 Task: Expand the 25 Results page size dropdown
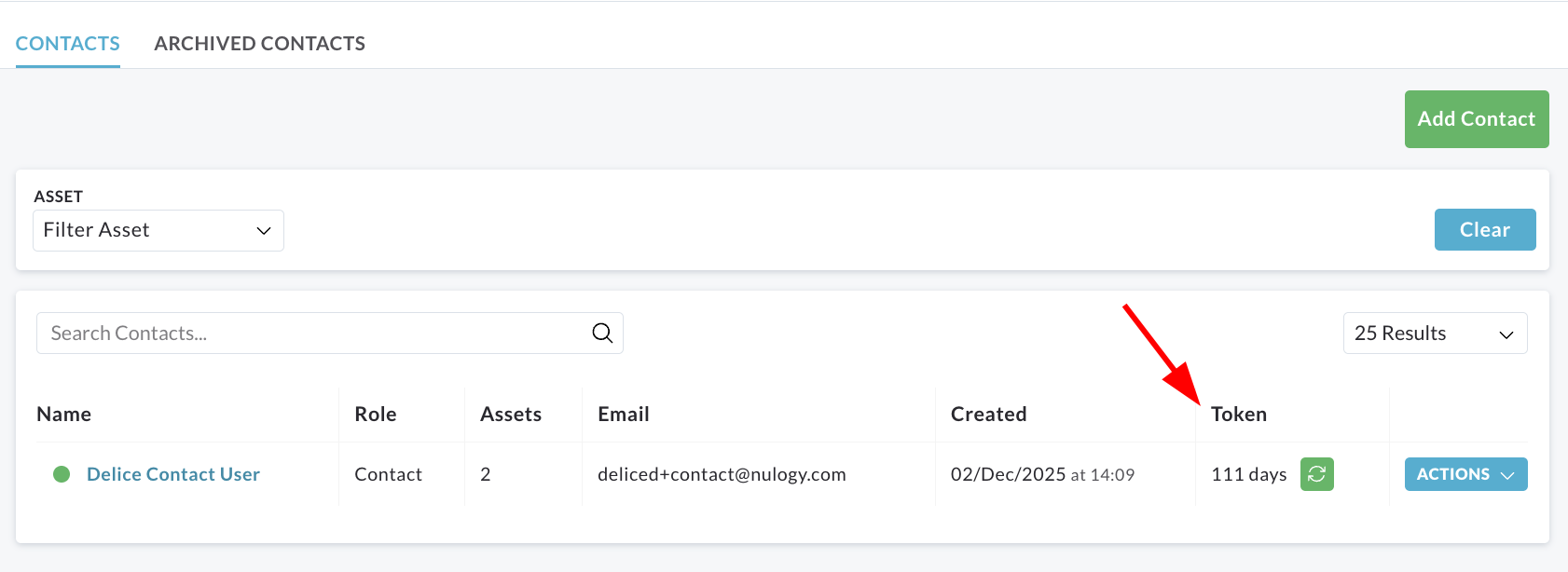pos(1435,334)
